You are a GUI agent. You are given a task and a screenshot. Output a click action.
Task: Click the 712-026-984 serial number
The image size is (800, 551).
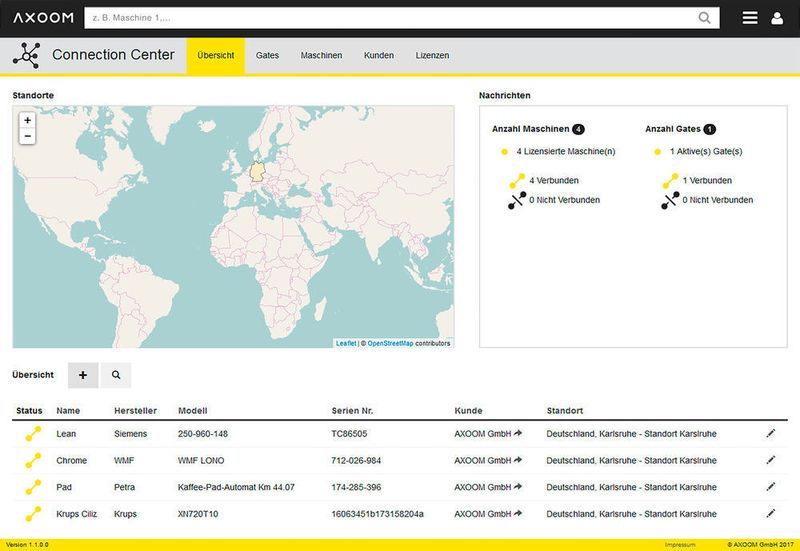click(x=356, y=460)
